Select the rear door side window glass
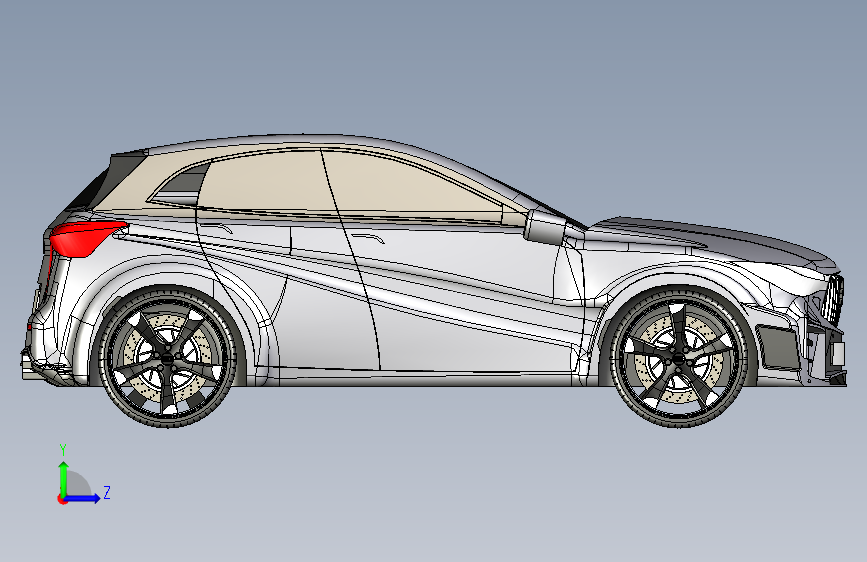The height and width of the screenshot is (562, 867). click(265, 181)
